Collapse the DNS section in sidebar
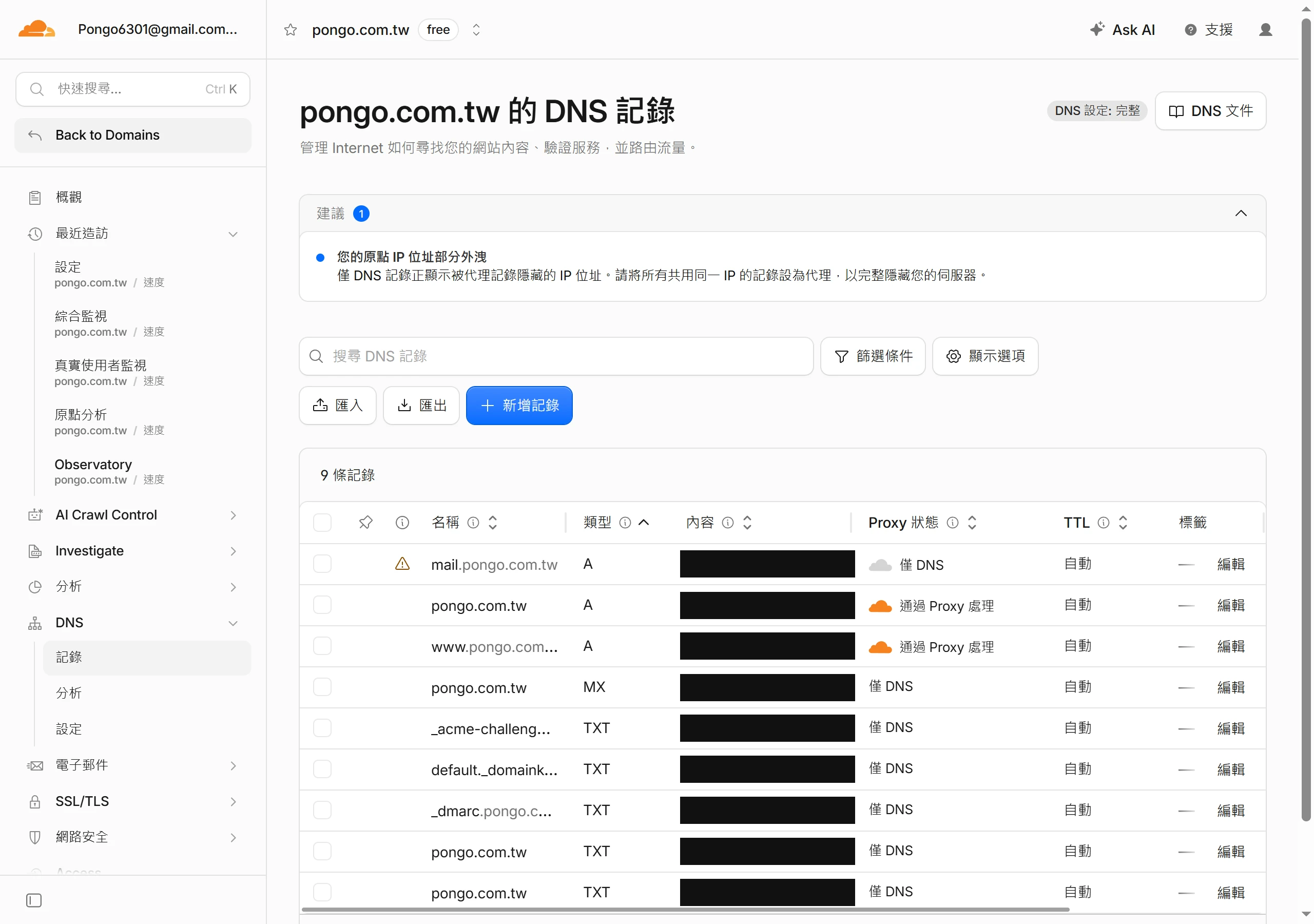Viewport: 1314px width, 924px height. (x=233, y=623)
